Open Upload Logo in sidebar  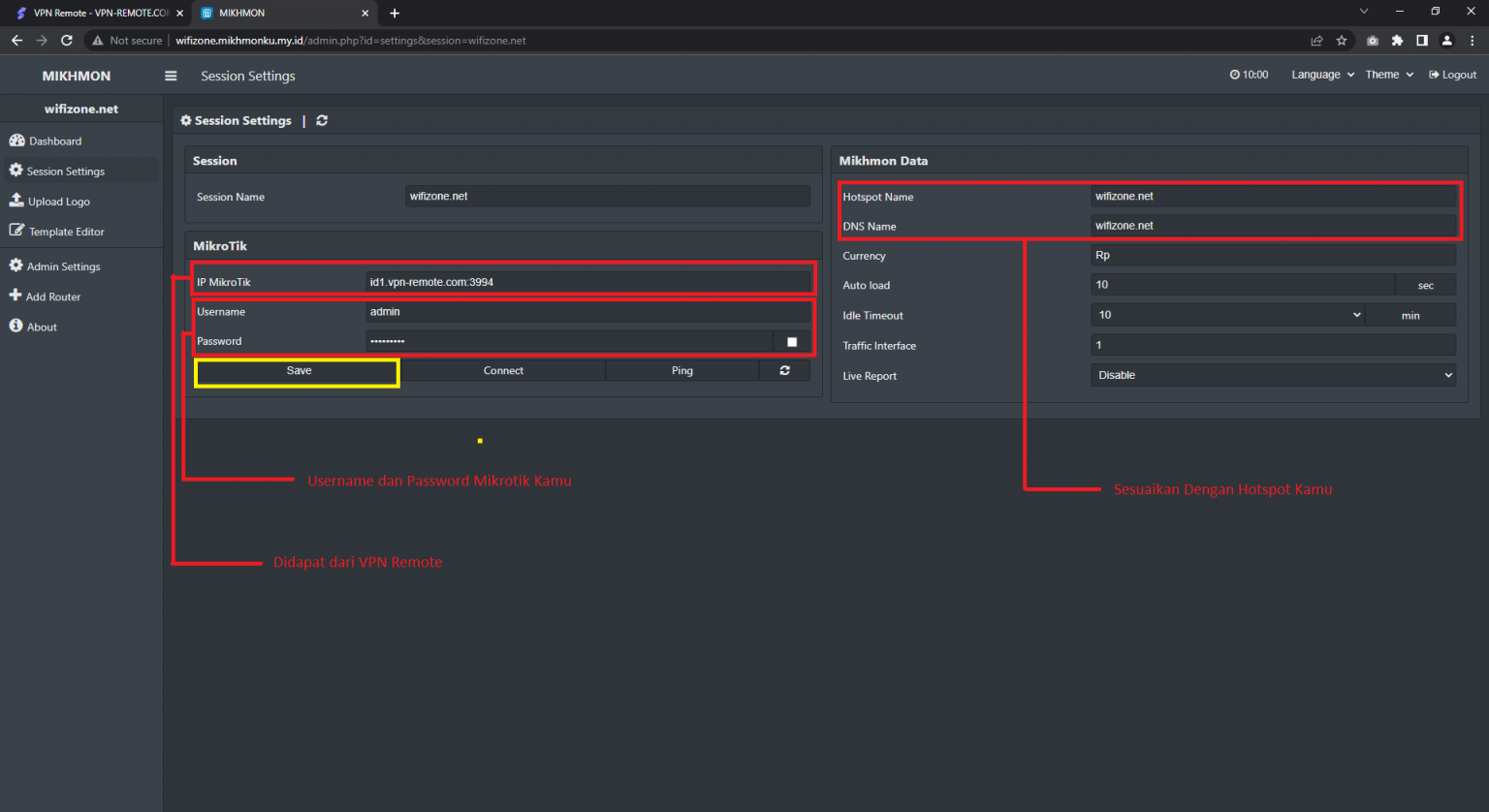(x=58, y=202)
